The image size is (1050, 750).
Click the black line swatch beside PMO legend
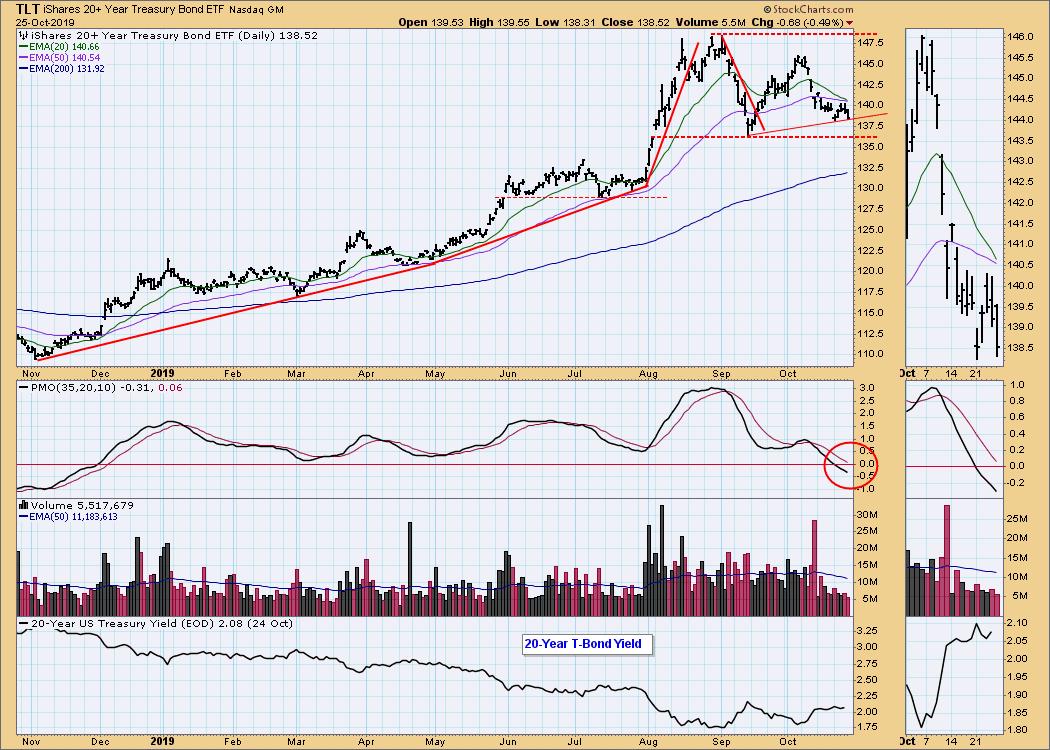23,388
